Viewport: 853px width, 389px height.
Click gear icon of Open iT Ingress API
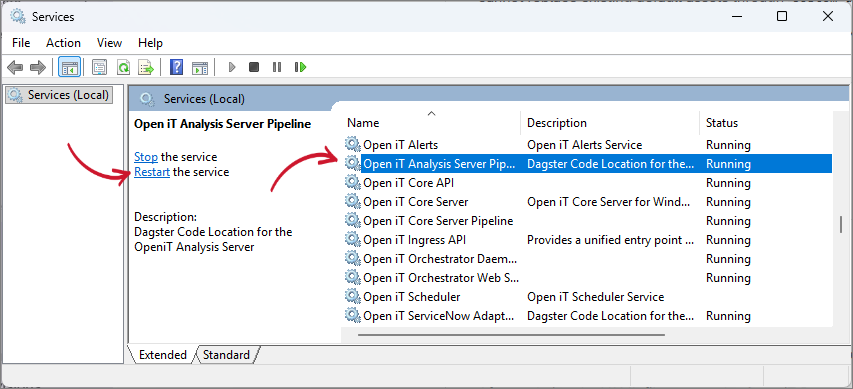tap(353, 239)
